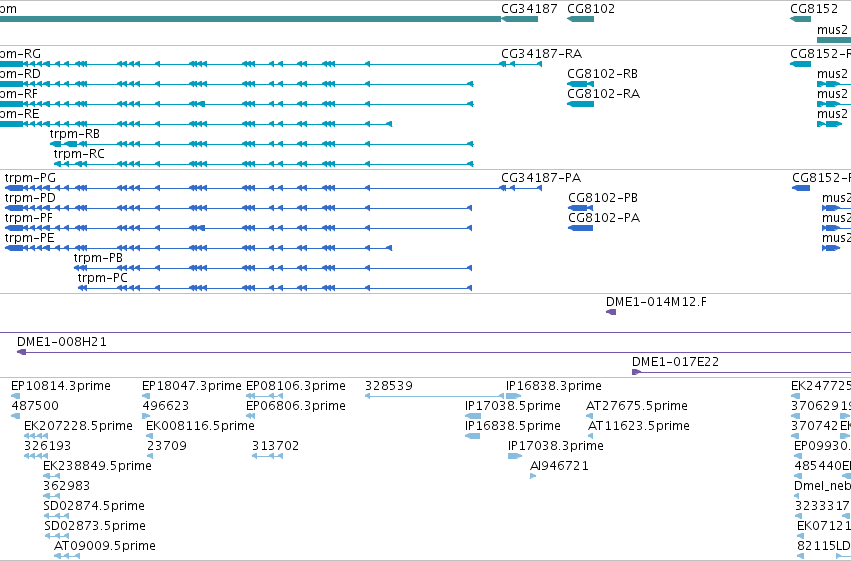
Task: Click the trpm-PG protein label
Action: pyautogui.click(x=30, y=178)
